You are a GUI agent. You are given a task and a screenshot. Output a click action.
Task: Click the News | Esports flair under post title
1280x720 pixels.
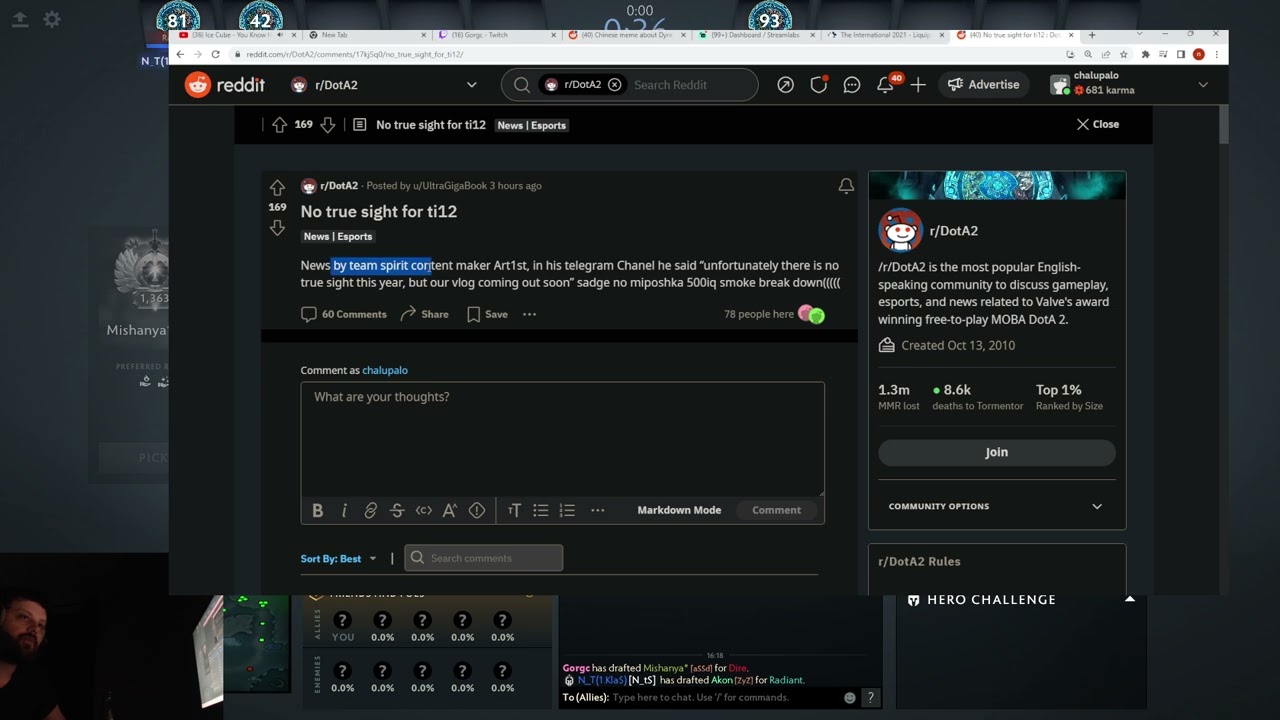tap(338, 237)
